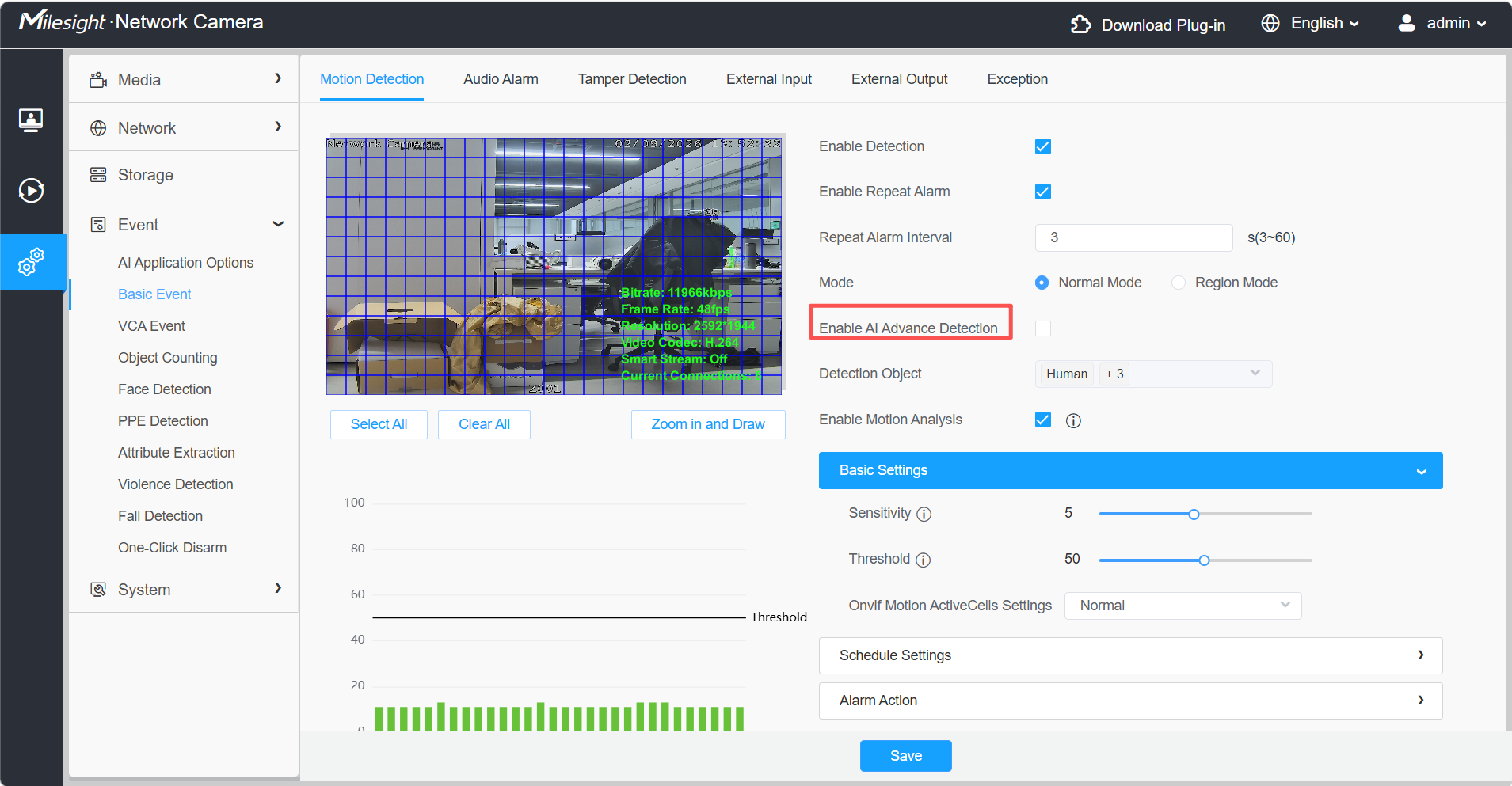Click the Zoom in and Draw button
Image resolution: width=1512 pixels, height=786 pixels.
tap(708, 424)
